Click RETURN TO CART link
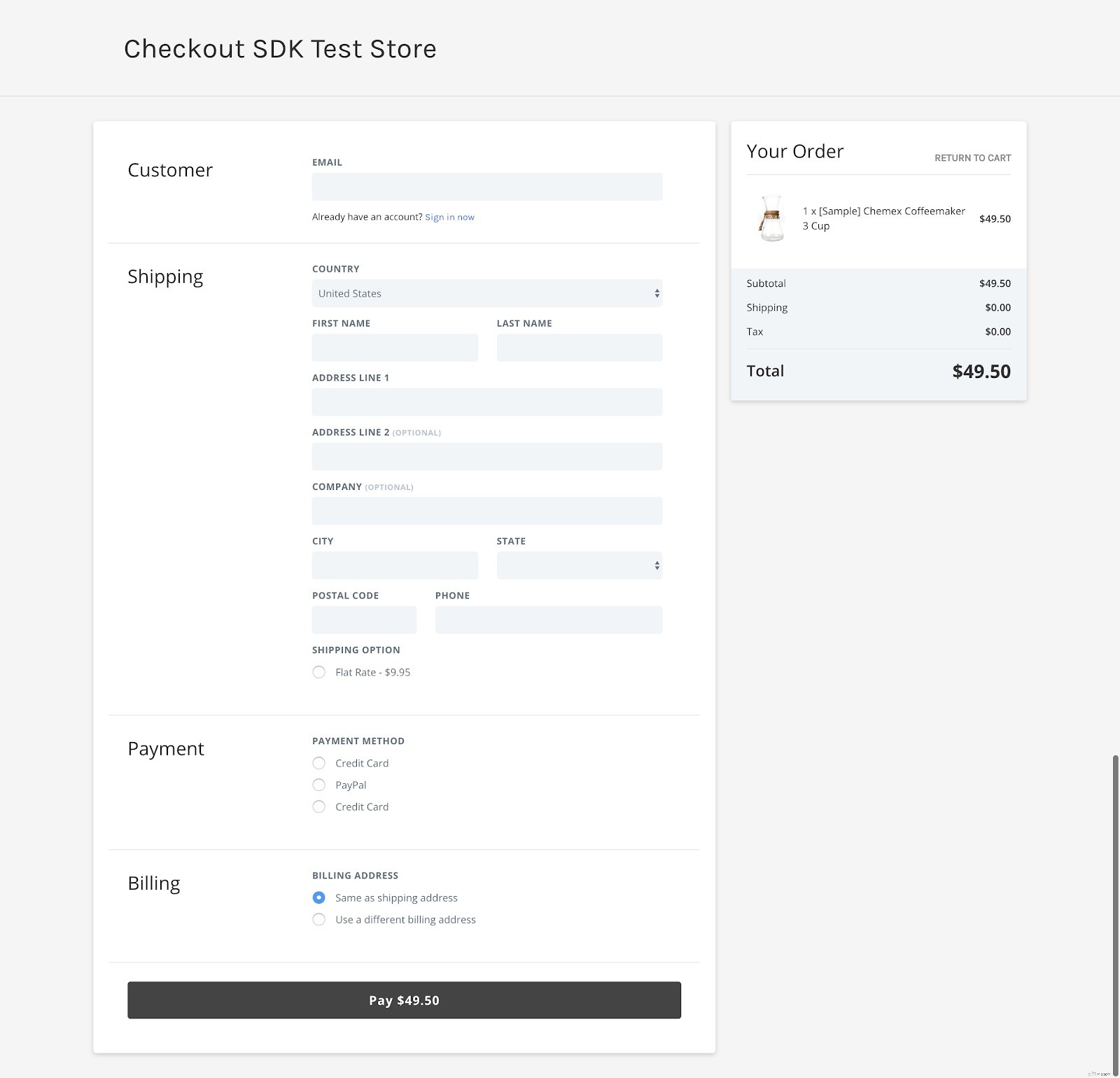Screen dimensions: 1120x1078 point(972,157)
